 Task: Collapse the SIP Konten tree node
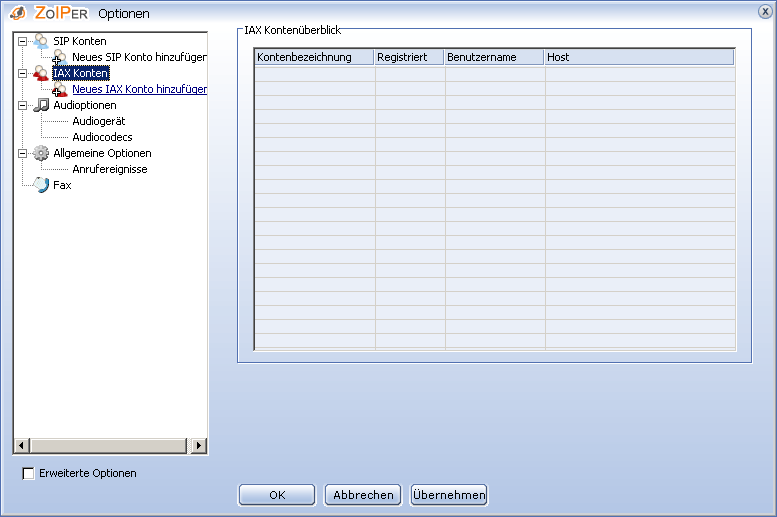[22, 41]
